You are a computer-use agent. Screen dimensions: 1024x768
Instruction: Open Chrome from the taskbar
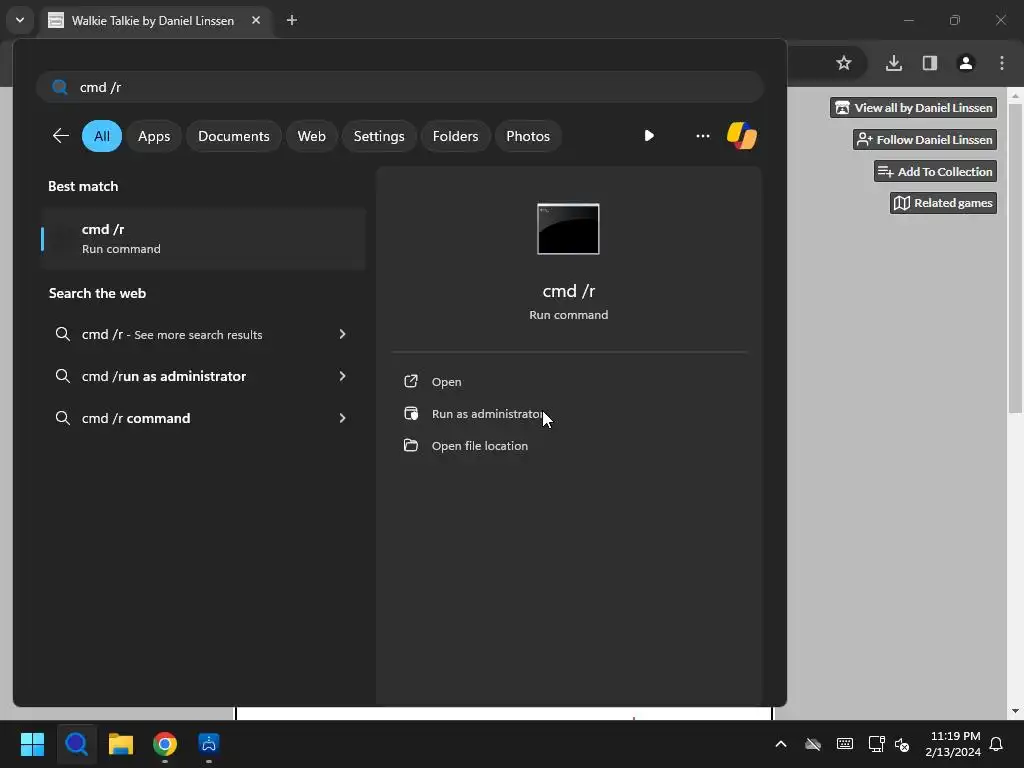165,744
